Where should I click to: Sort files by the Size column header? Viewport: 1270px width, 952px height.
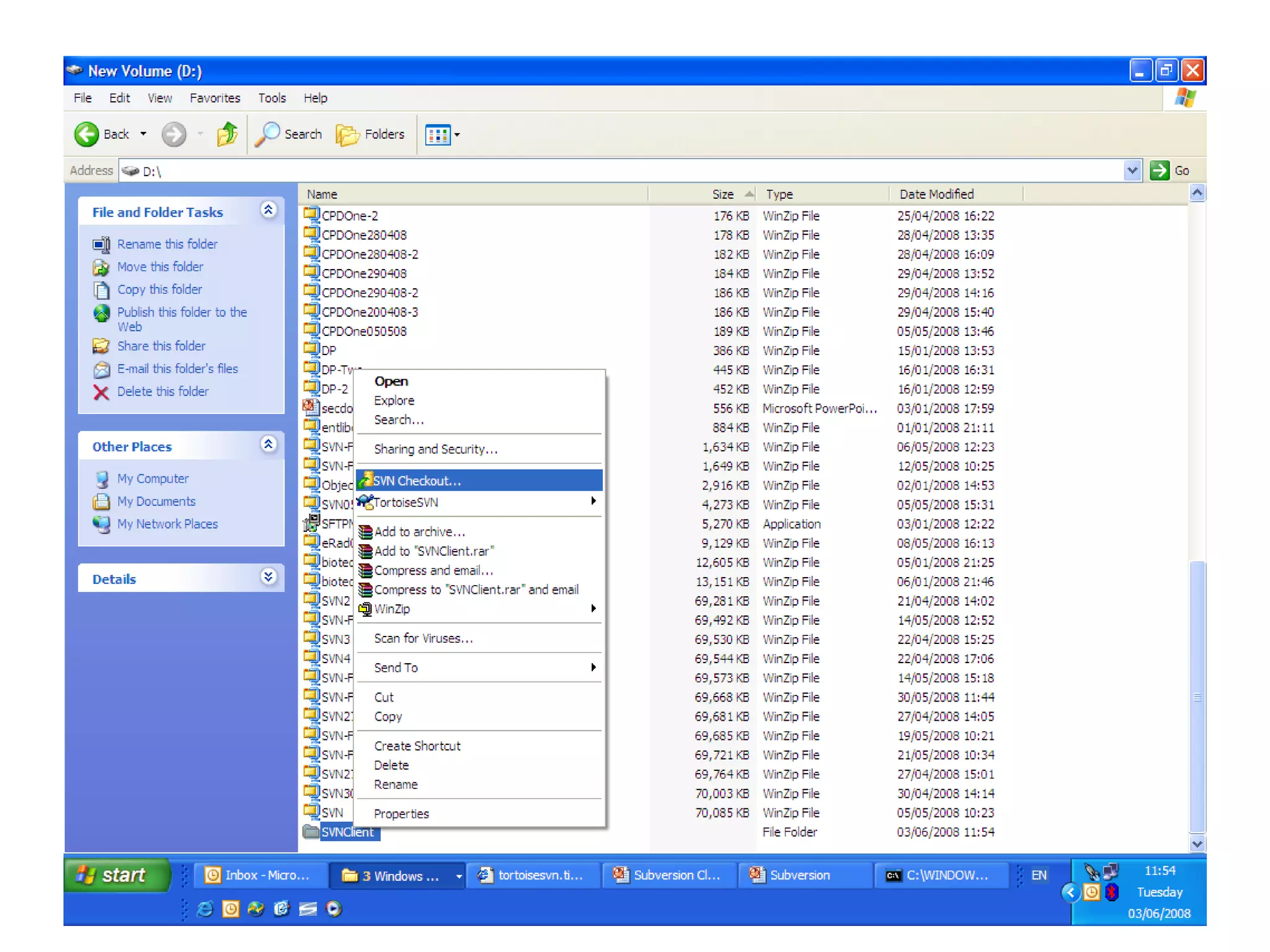pos(722,194)
